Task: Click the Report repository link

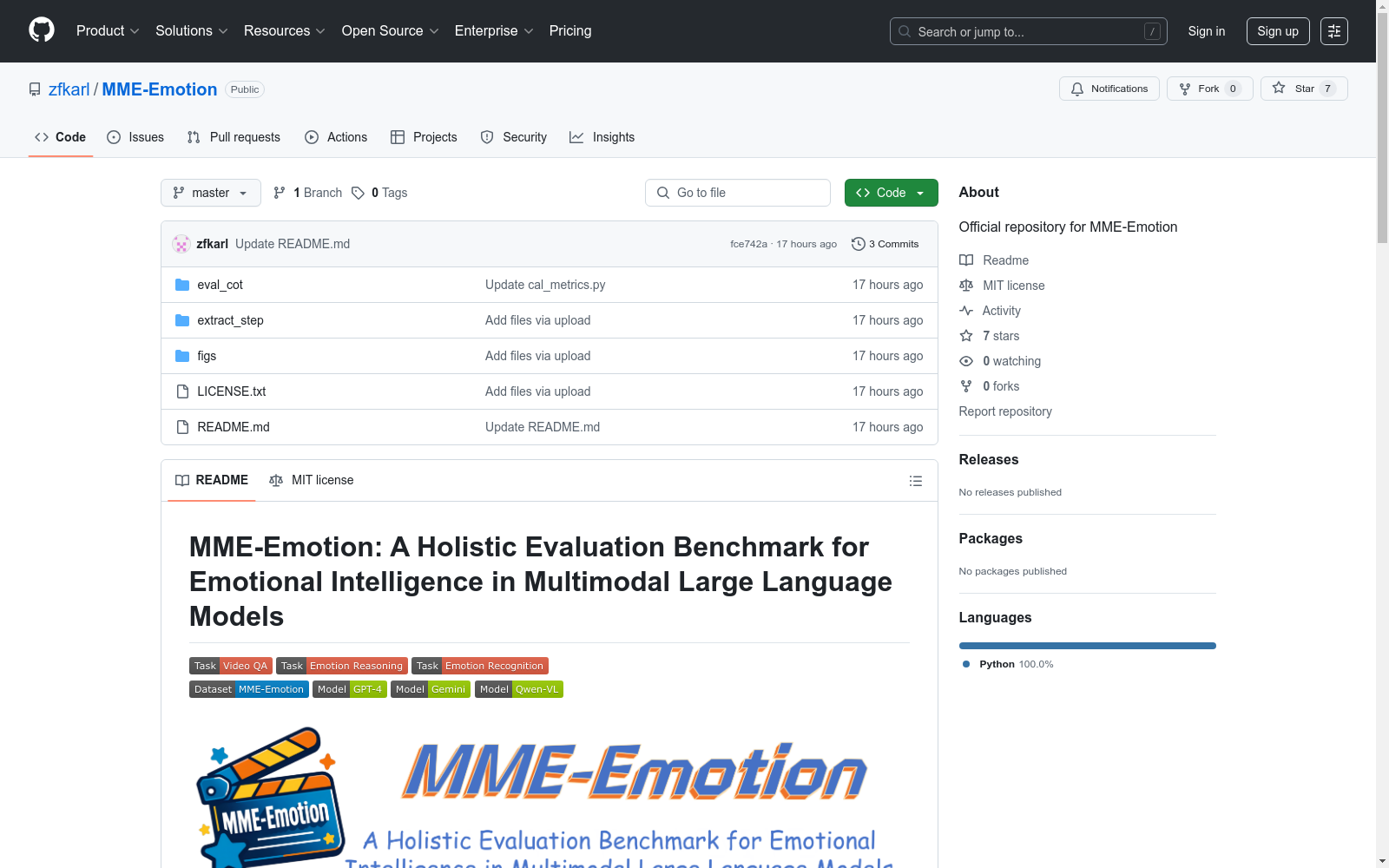Action: pyautogui.click(x=1005, y=411)
